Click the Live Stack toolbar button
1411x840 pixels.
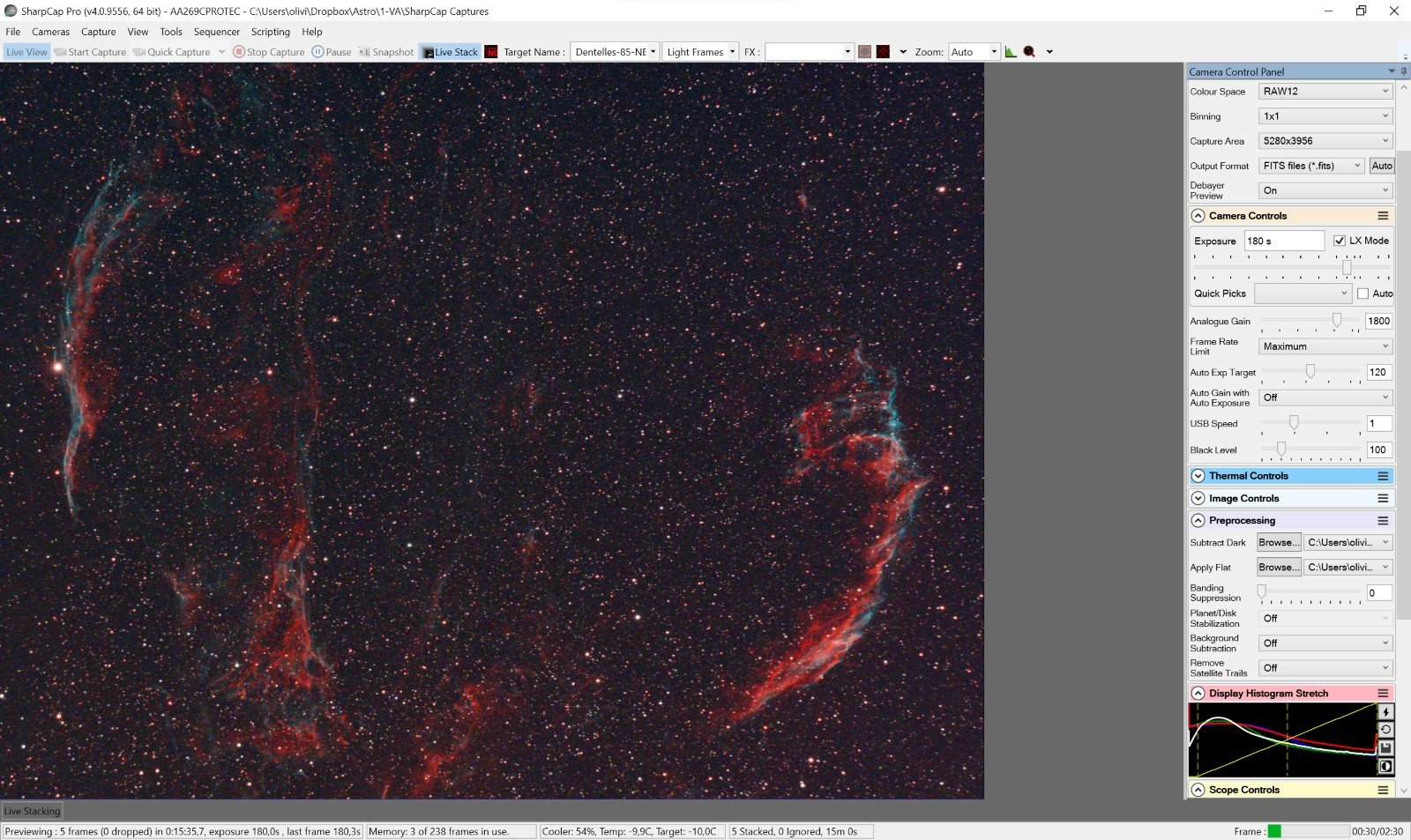coord(450,52)
